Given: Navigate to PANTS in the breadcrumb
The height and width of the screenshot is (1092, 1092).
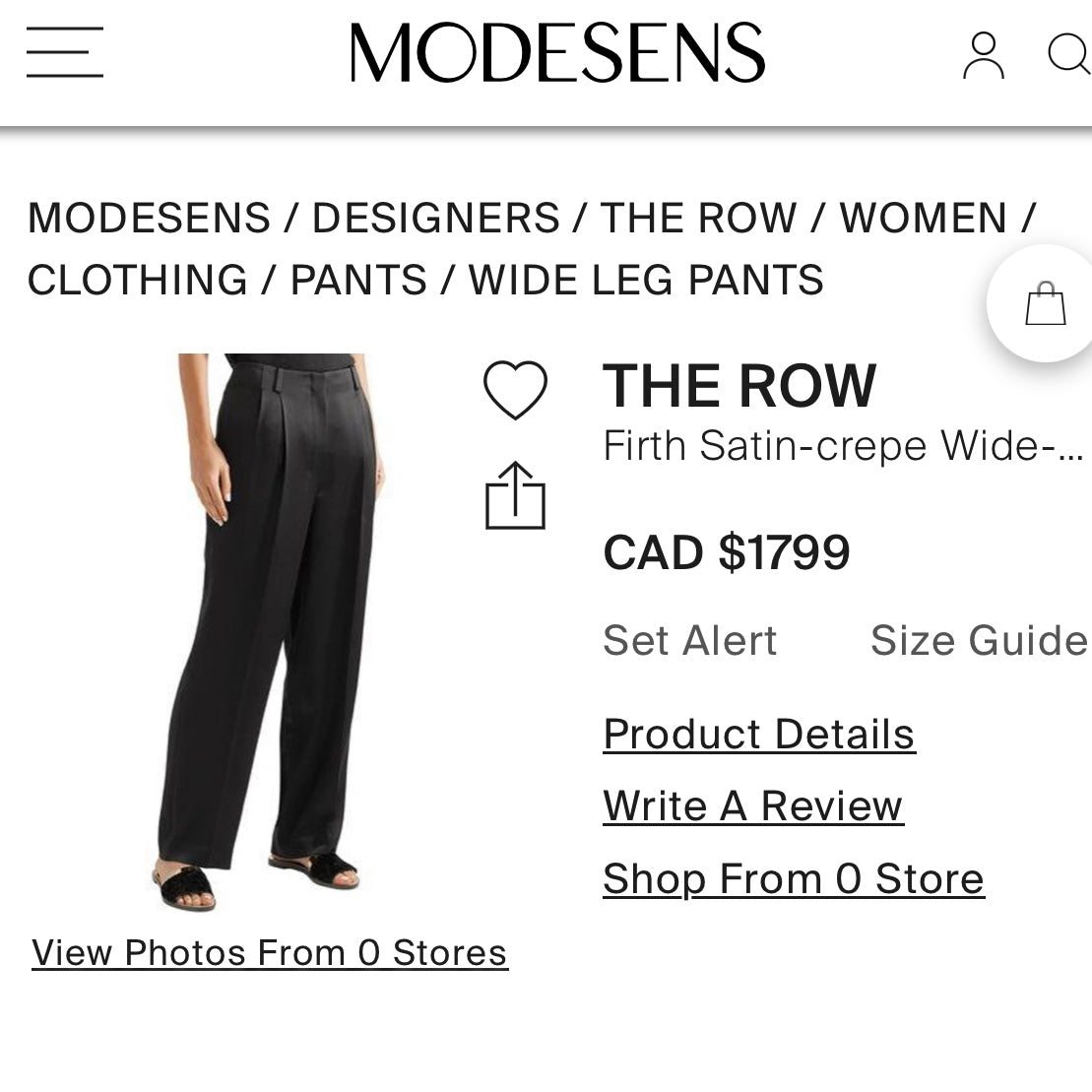Looking at the screenshot, I should pyautogui.click(x=357, y=280).
